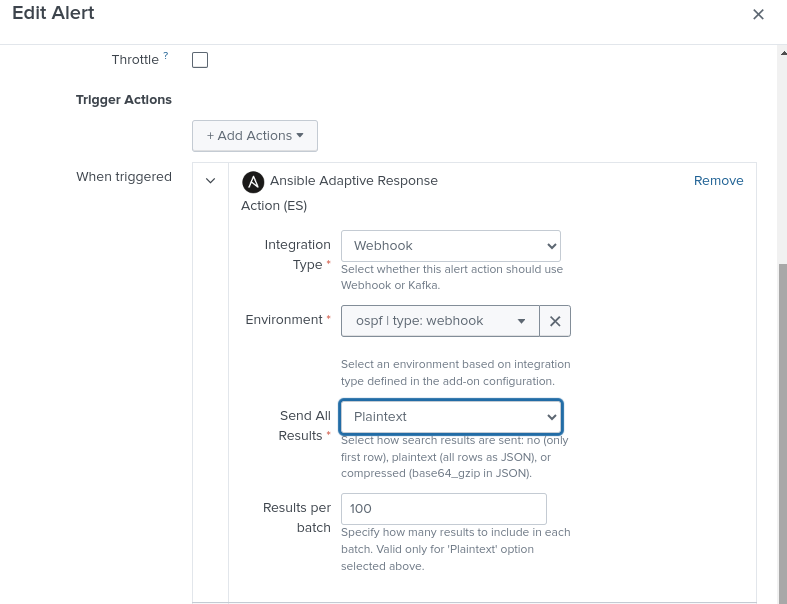Click the Send All Results label

tap(304, 425)
